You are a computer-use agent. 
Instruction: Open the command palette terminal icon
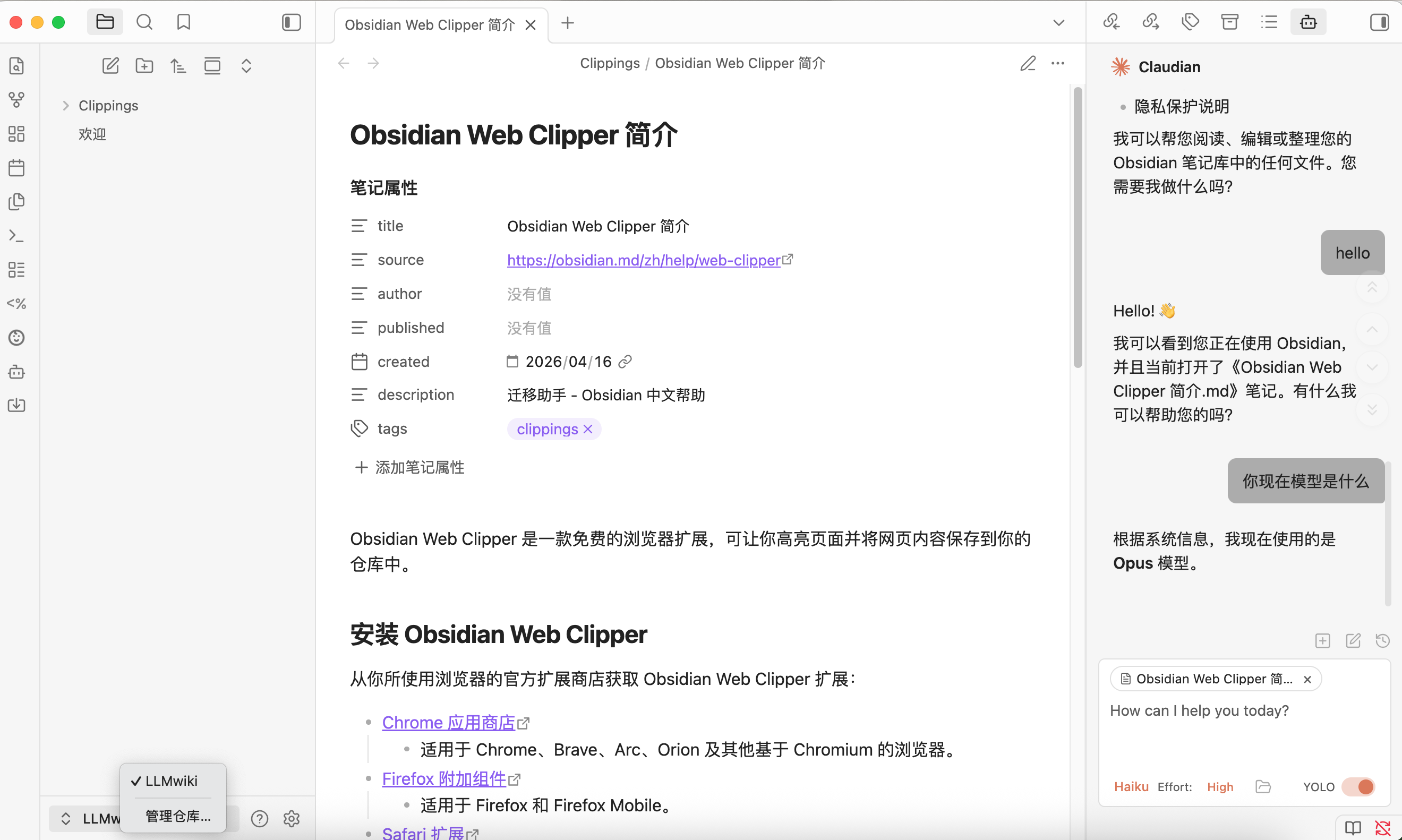(x=16, y=235)
